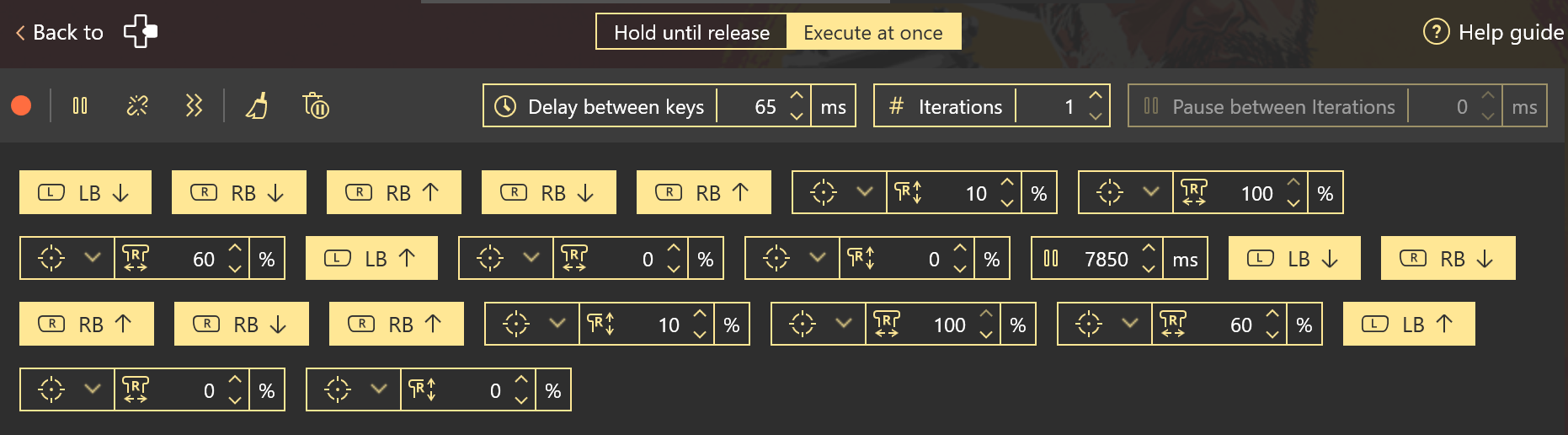
Task: Click the trash can delete pauses icon
Action: point(316,106)
